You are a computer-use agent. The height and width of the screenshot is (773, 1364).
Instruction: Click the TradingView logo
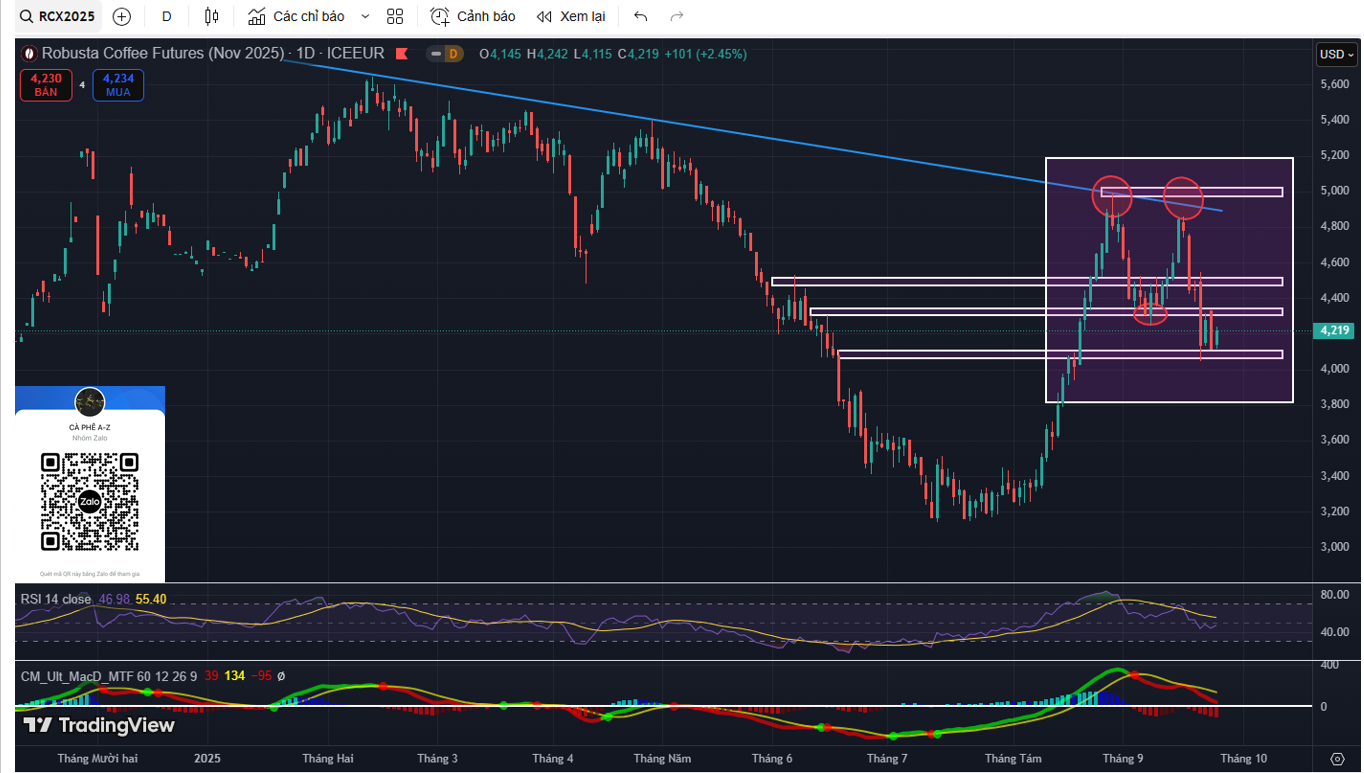(99, 725)
